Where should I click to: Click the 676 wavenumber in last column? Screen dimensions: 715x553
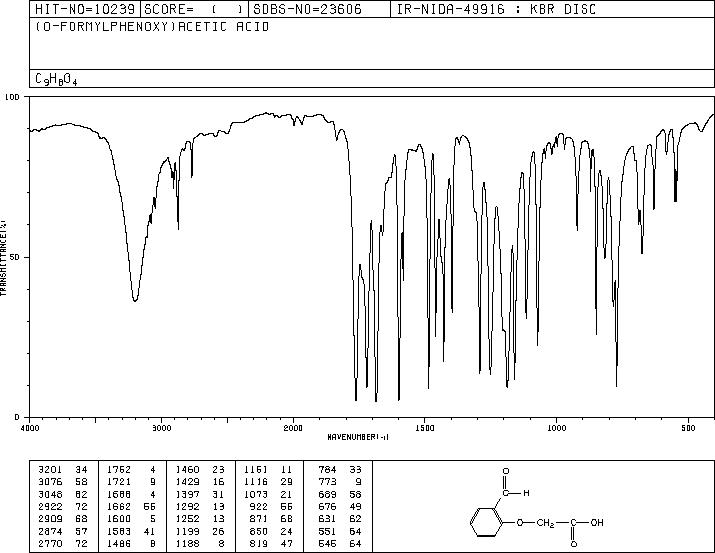(327, 506)
